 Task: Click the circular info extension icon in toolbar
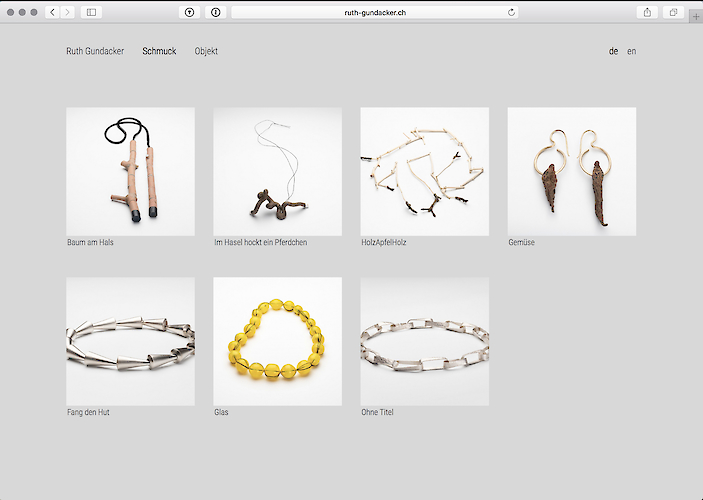click(215, 12)
